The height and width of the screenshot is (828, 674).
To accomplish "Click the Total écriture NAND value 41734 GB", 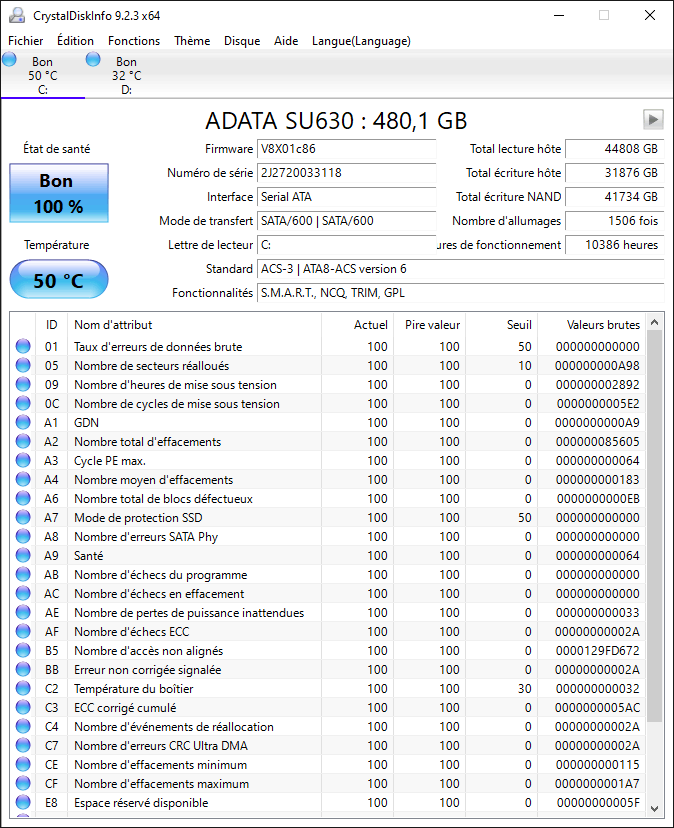I will click(x=615, y=197).
